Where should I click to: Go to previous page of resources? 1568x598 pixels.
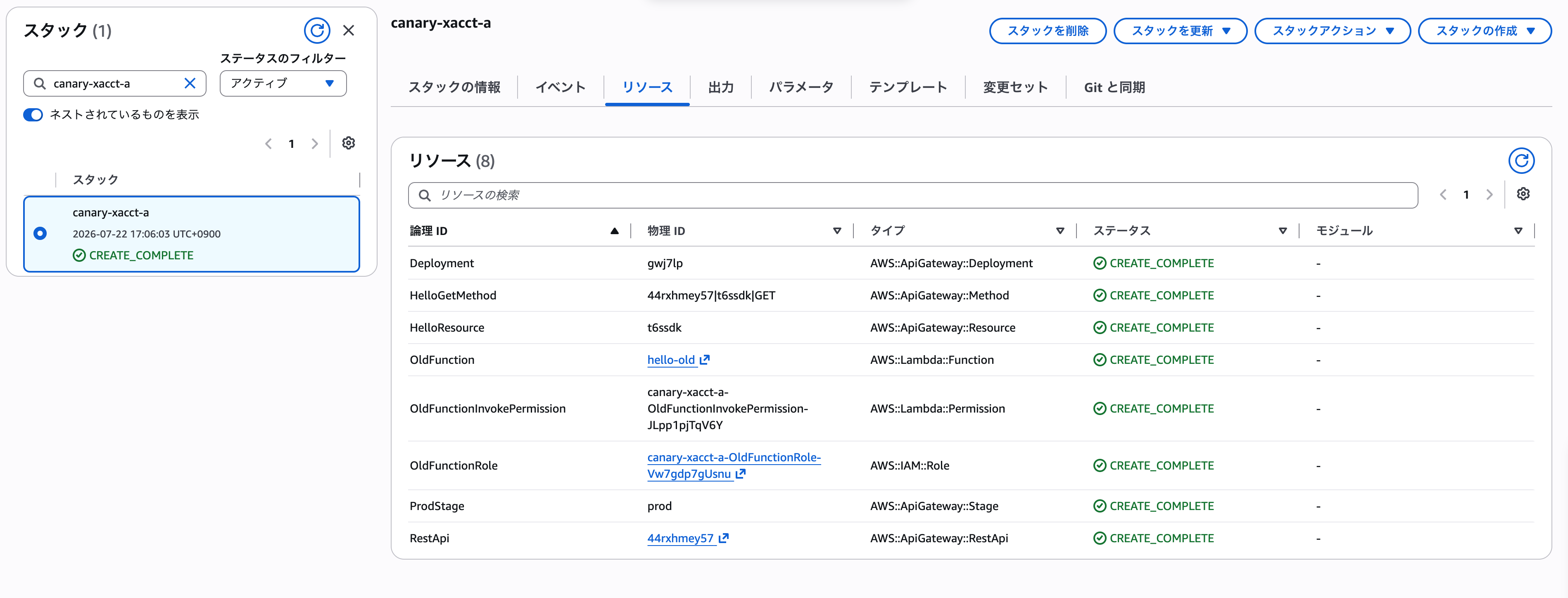1443,195
